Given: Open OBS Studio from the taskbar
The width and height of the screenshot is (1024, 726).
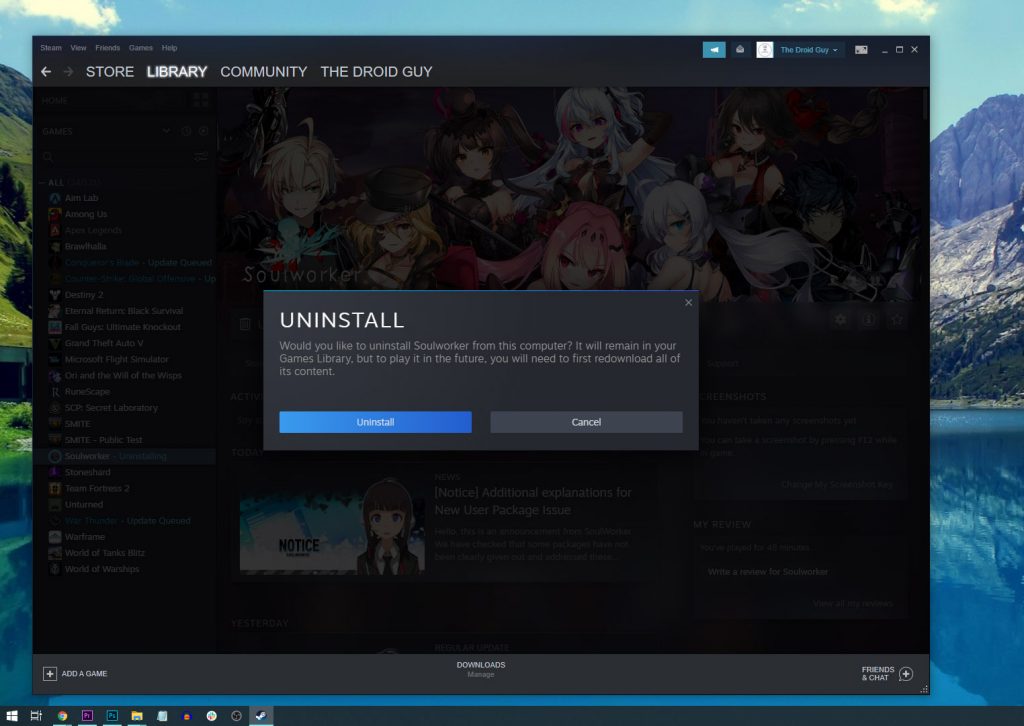Looking at the screenshot, I should pos(236,716).
